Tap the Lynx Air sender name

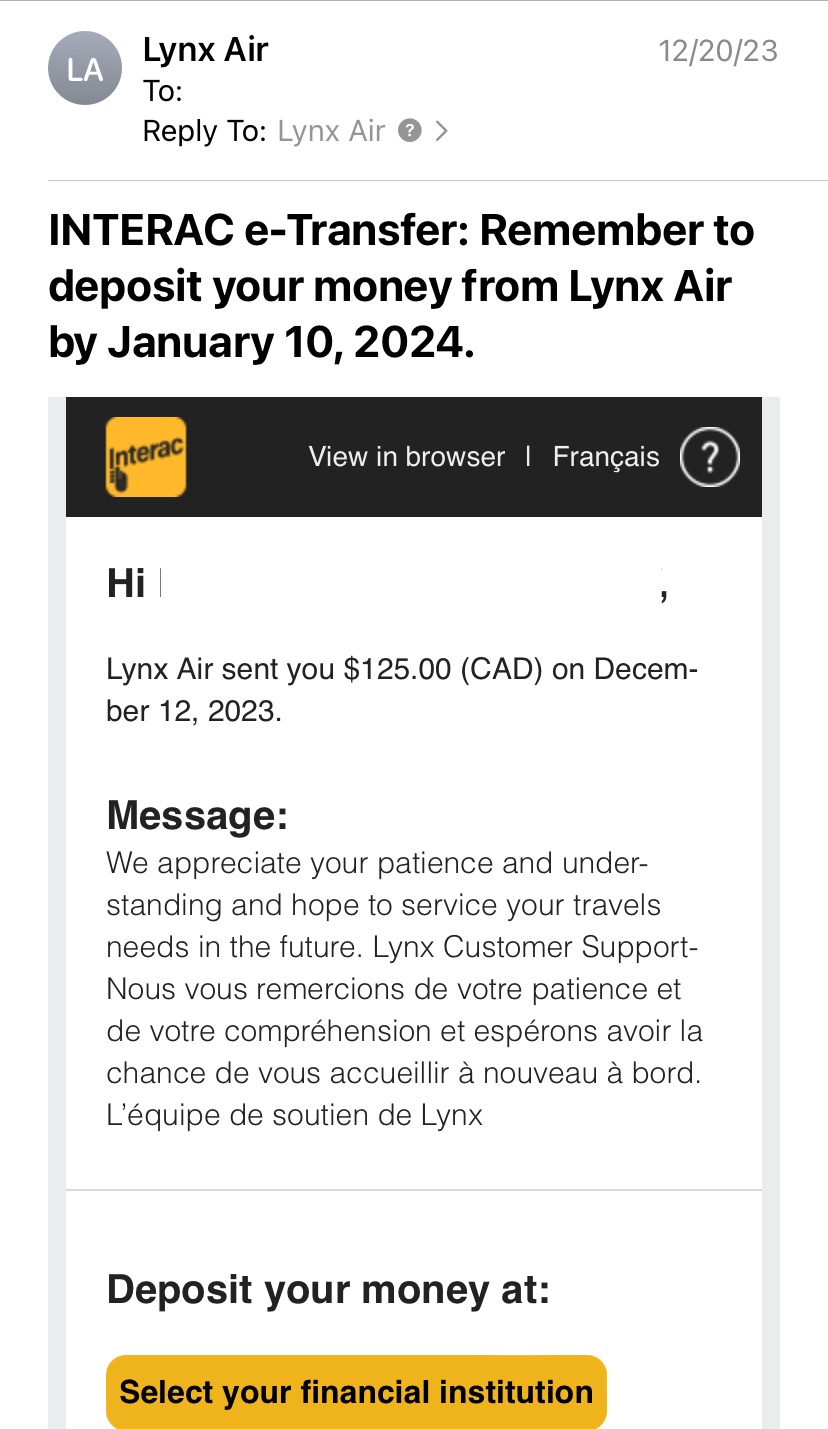[x=205, y=50]
